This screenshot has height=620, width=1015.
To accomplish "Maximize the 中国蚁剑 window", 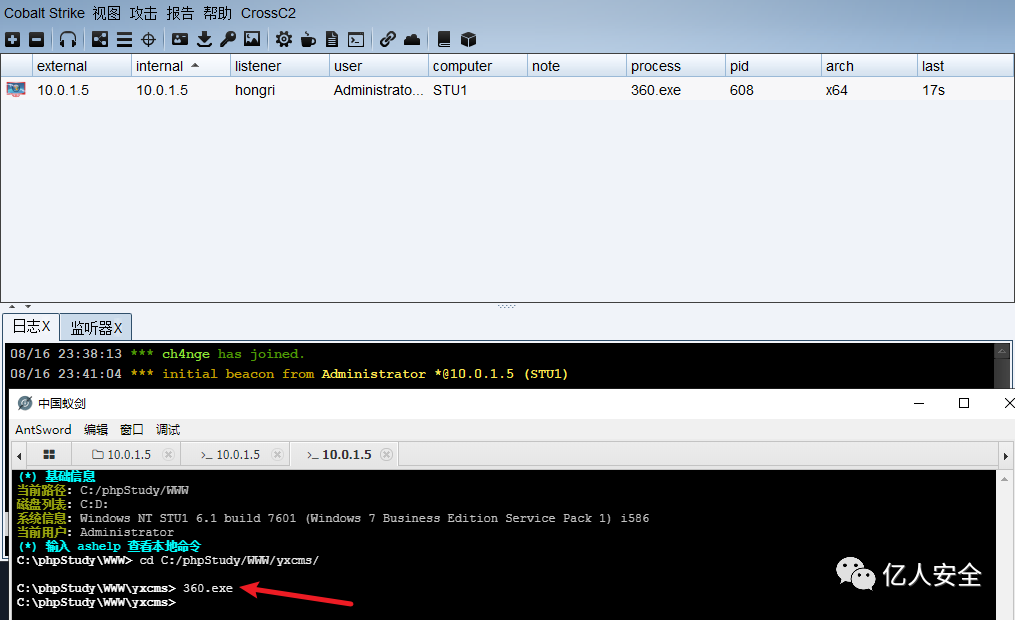I will [964, 403].
